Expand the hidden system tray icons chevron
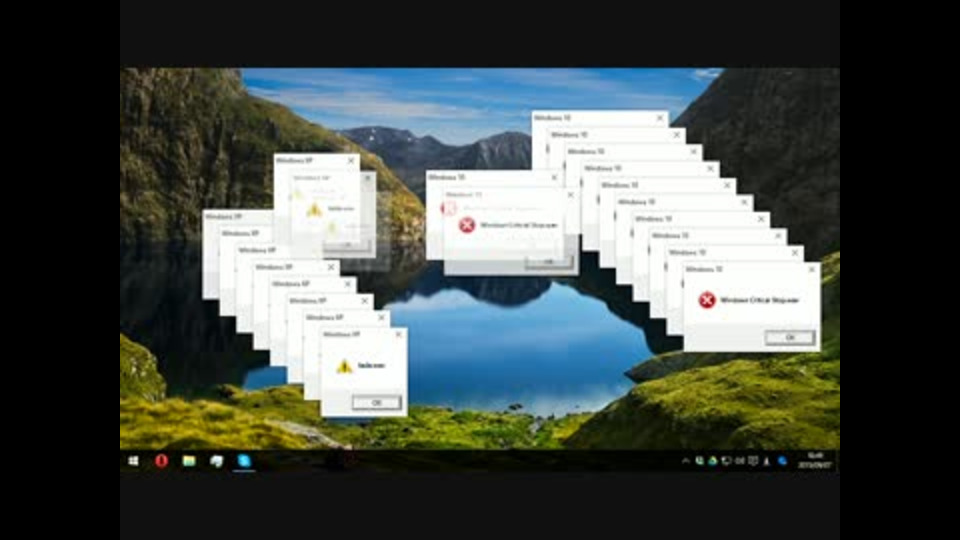Viewport: 960px width, 540px height. pyautogui.click(x=686, y=461)
